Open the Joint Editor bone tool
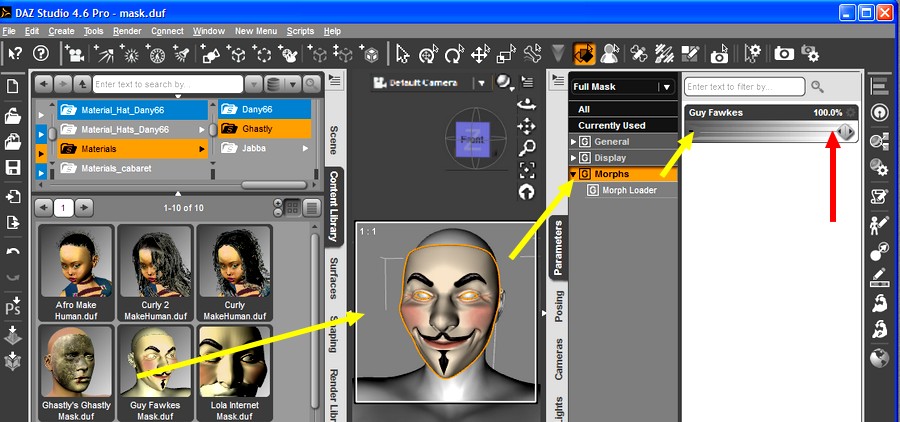The width and height of the screenshot is (900, 422). coord(638,54)
